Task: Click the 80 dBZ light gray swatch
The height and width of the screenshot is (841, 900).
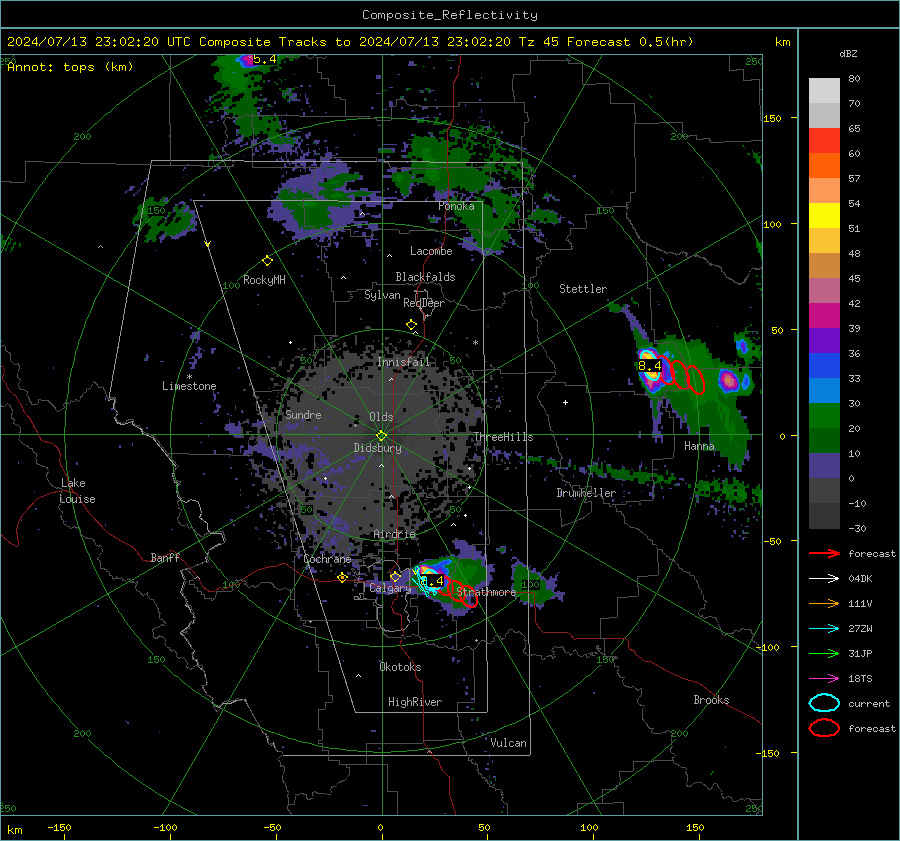Action: [824, 90]
